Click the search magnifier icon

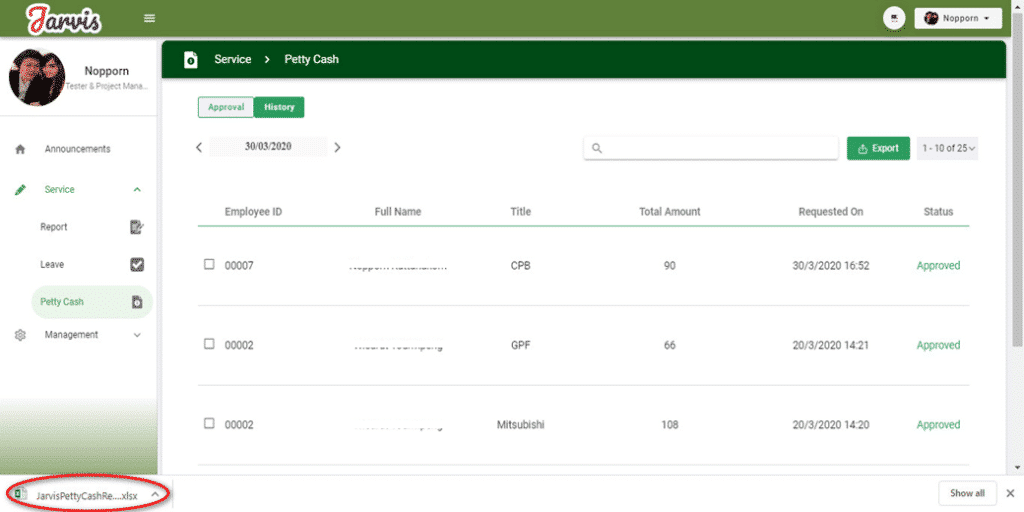(x=597, y=148)
